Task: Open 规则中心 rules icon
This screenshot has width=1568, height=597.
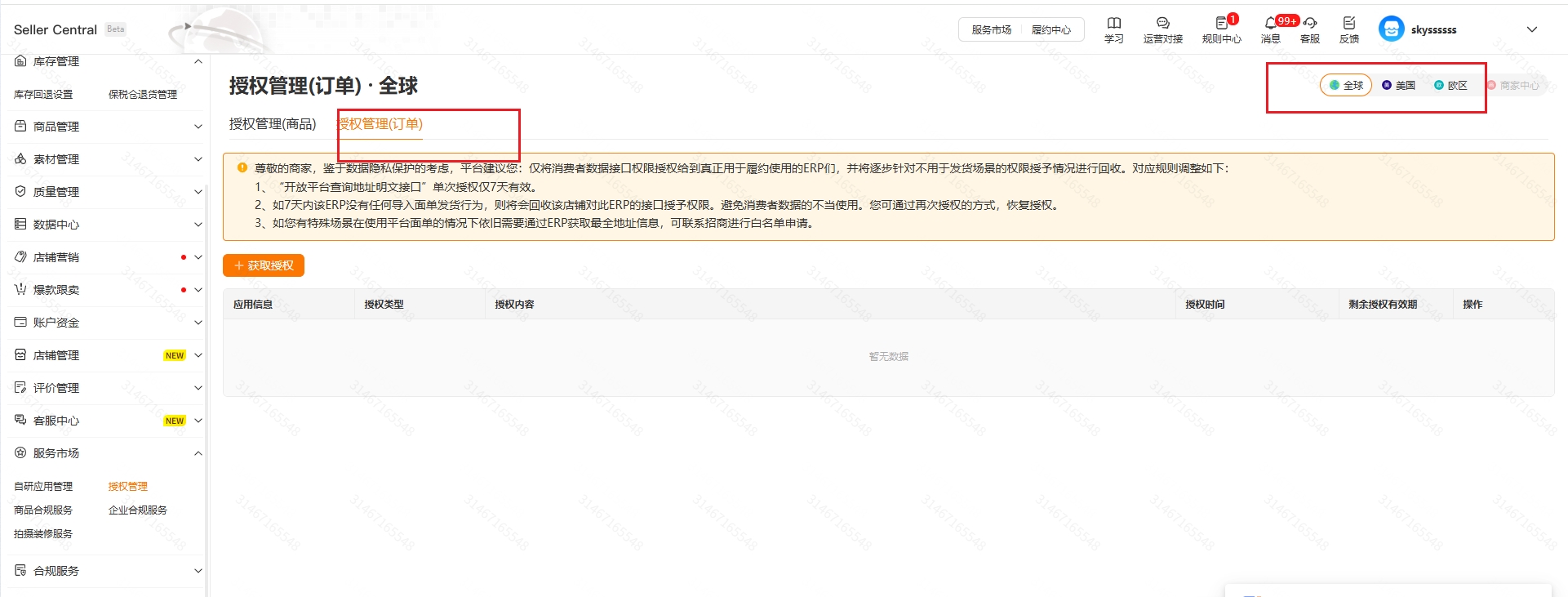Action: (1222, 23)
